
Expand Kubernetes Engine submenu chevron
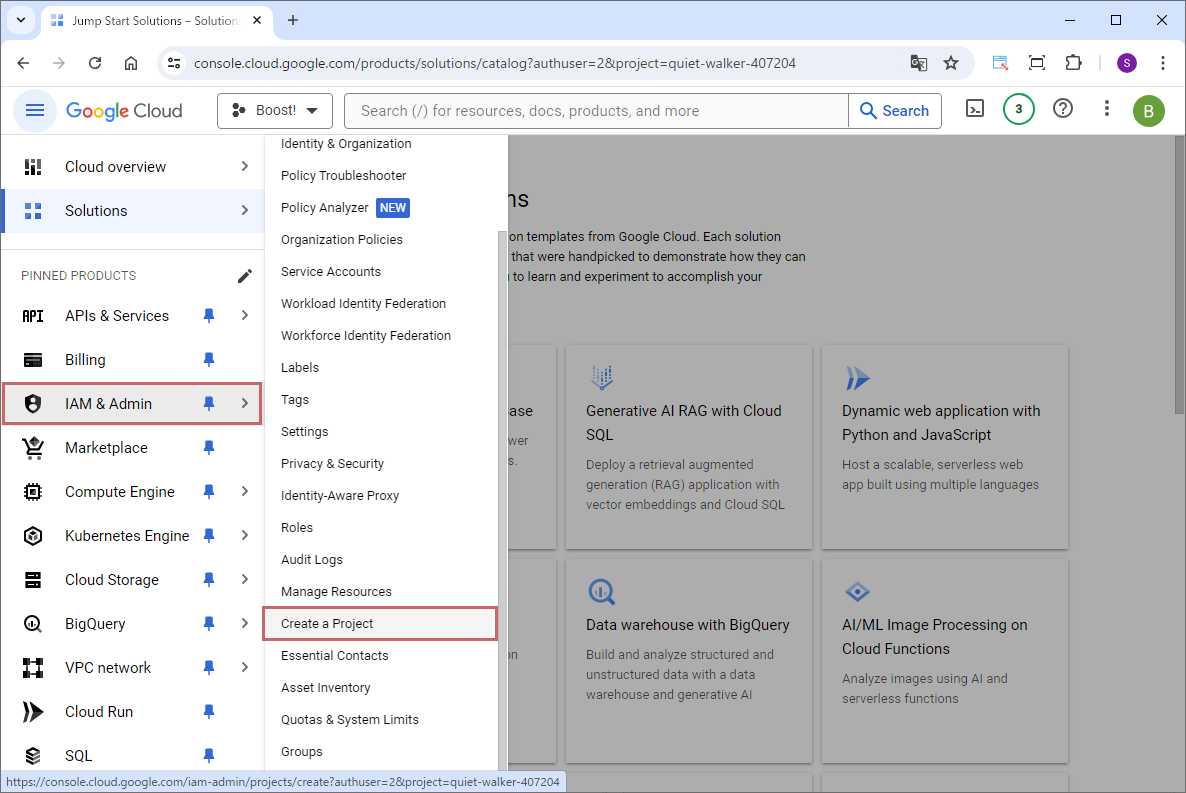pyautogui.click(x=244, y=535)
